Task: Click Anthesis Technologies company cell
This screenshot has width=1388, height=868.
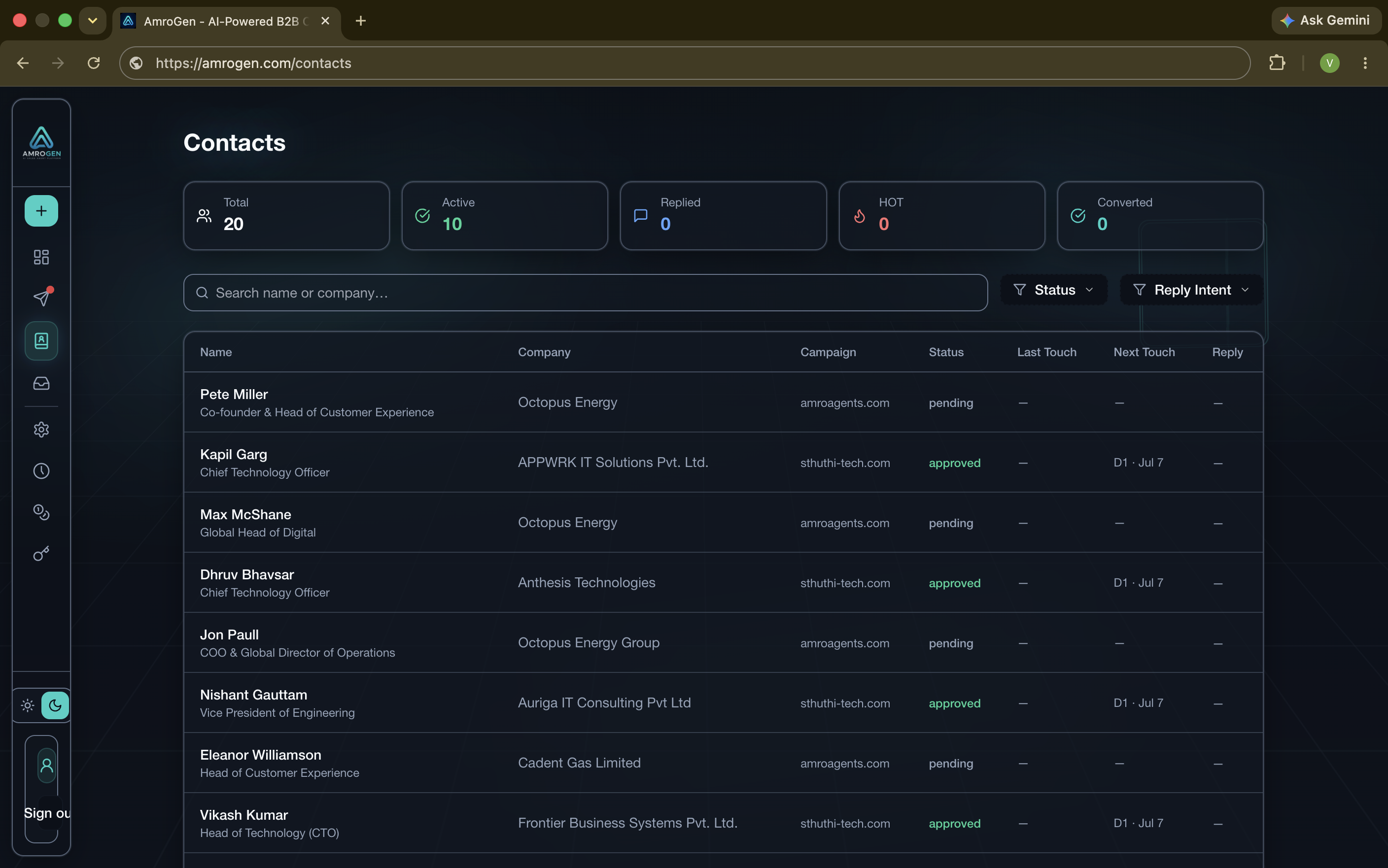Action: pos(587,582)
